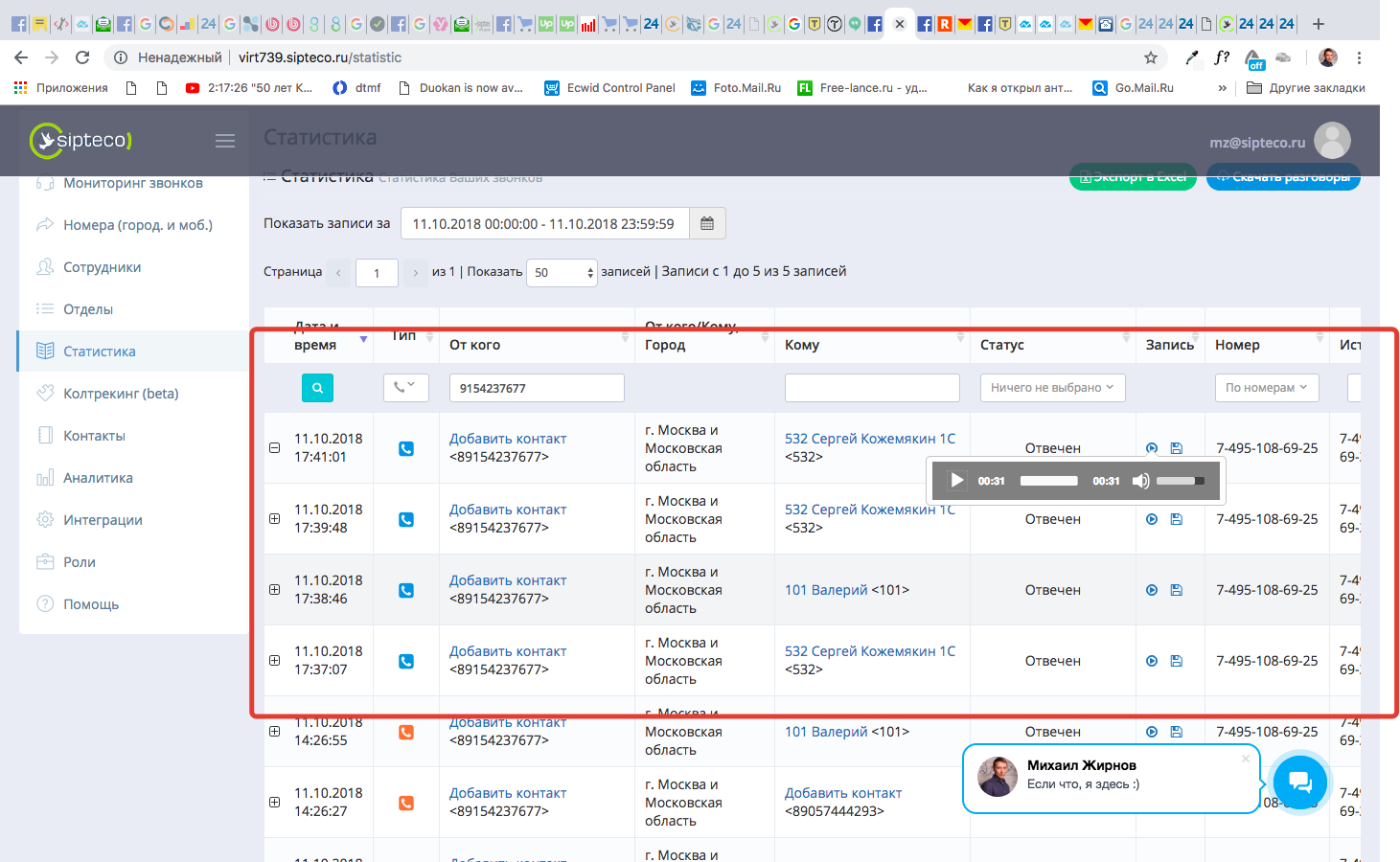This screenshot has width=1400, height=862.
Task: Go to Сотрудники section
Action: [x=102, y=267]
